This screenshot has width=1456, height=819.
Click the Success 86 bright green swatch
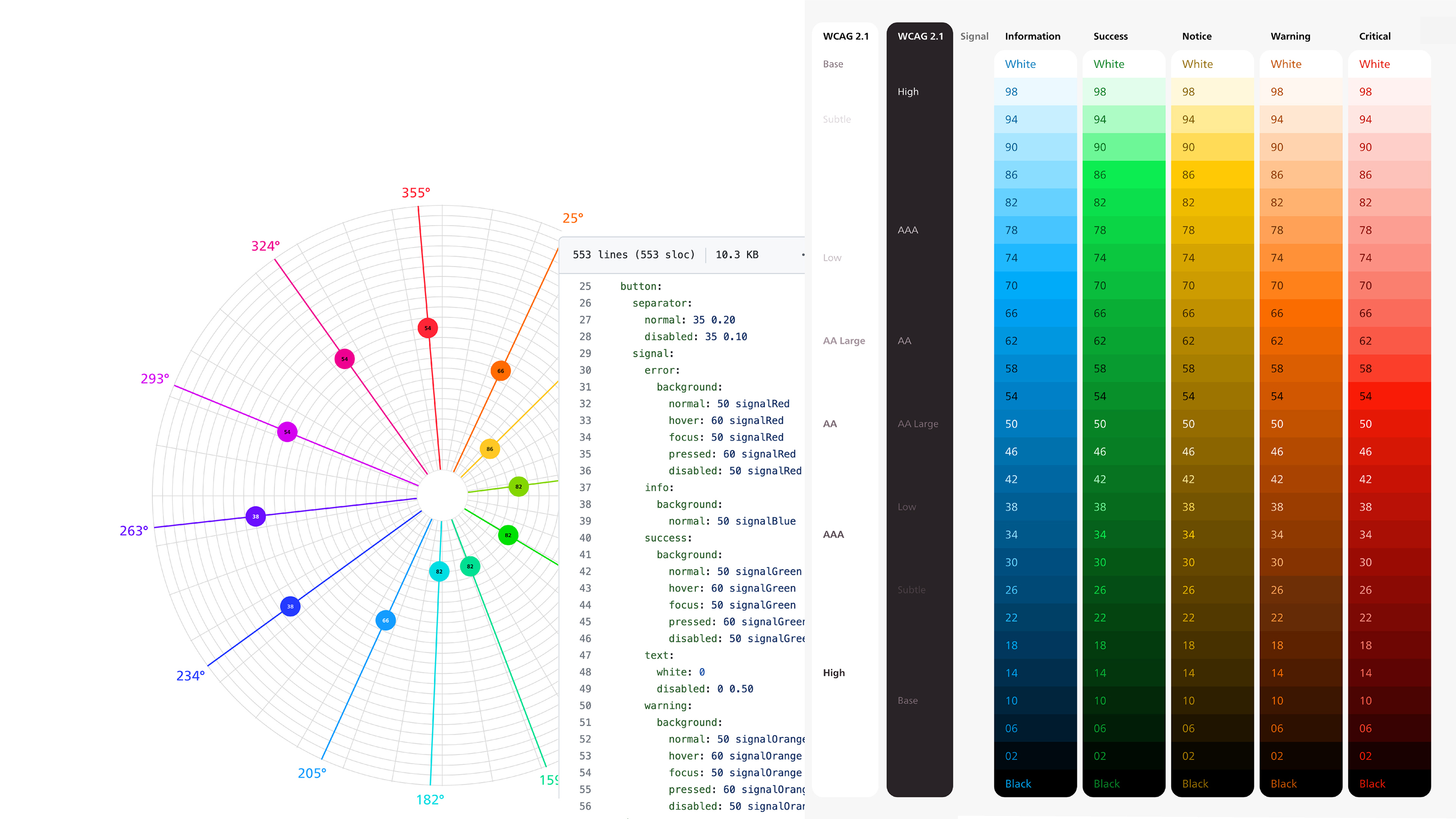click(x=1123, y=175)
